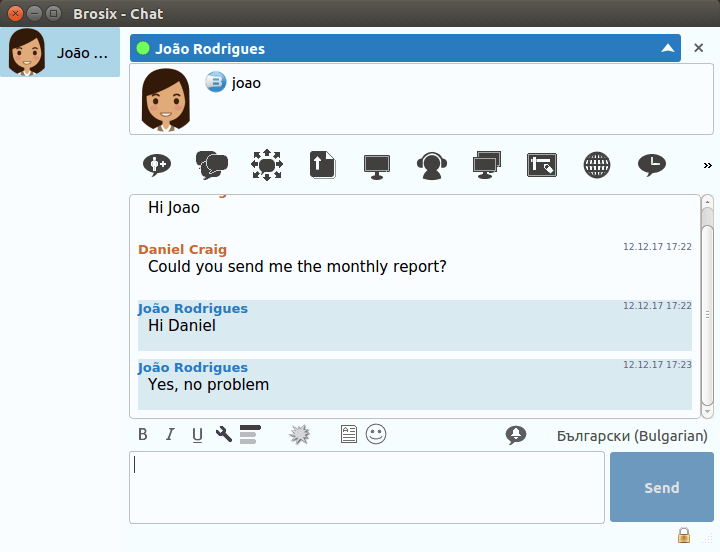Start voice chat with the headset icon
Screen dimensions: 720x552
pos(432,166)
